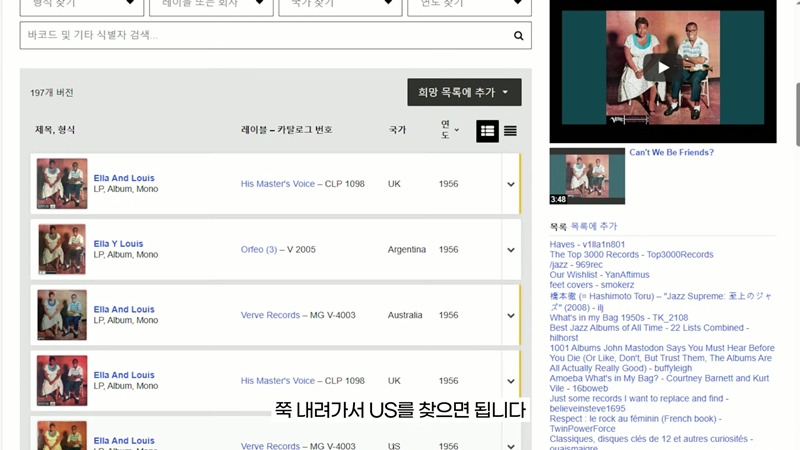
Task: Open the first Ella And Louis UK title
Action: [x=124, y=178]
